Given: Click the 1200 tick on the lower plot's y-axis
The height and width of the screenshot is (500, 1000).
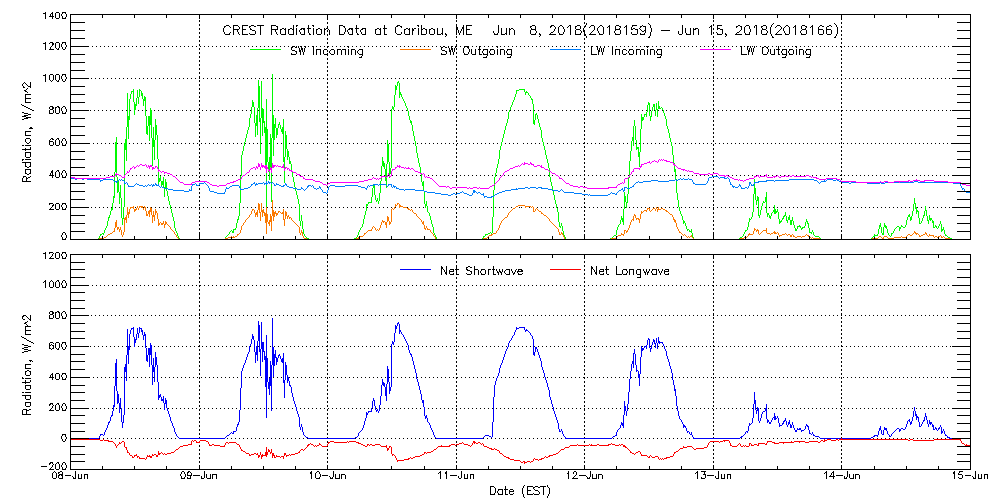Looking at the screenshot, I should [53, 256].
